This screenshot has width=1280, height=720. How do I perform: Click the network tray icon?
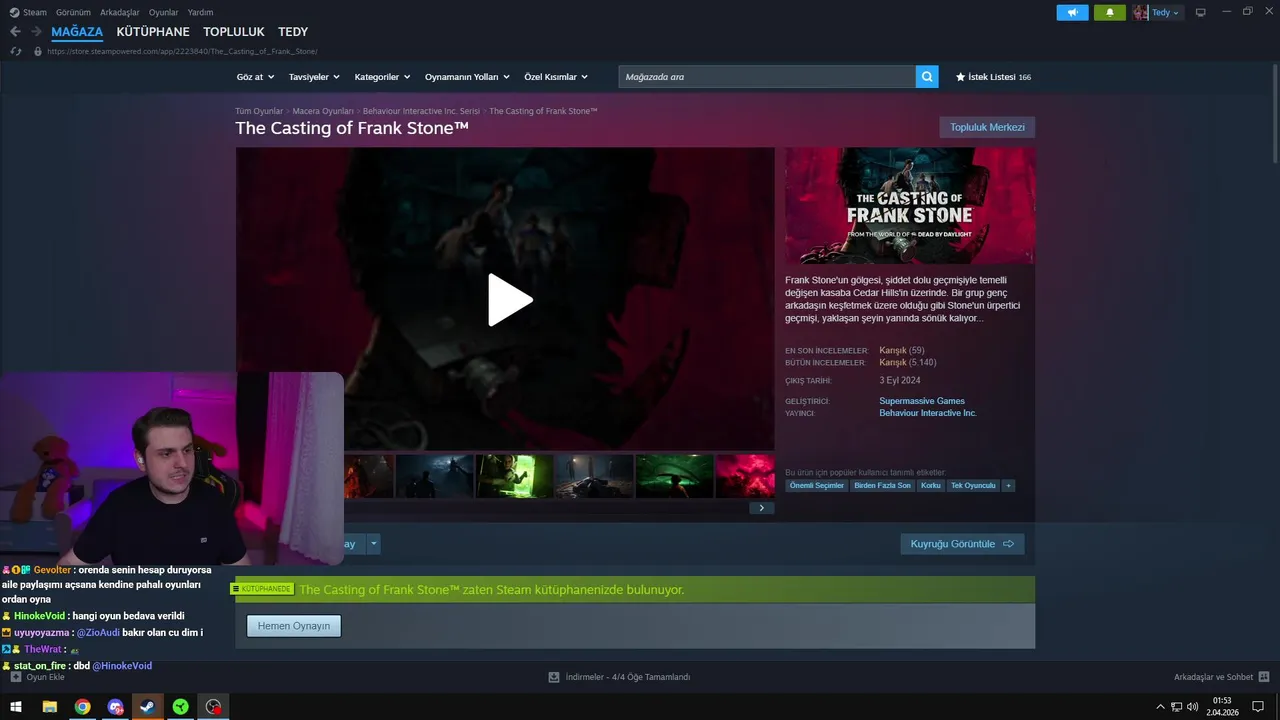pos(1176,706)
